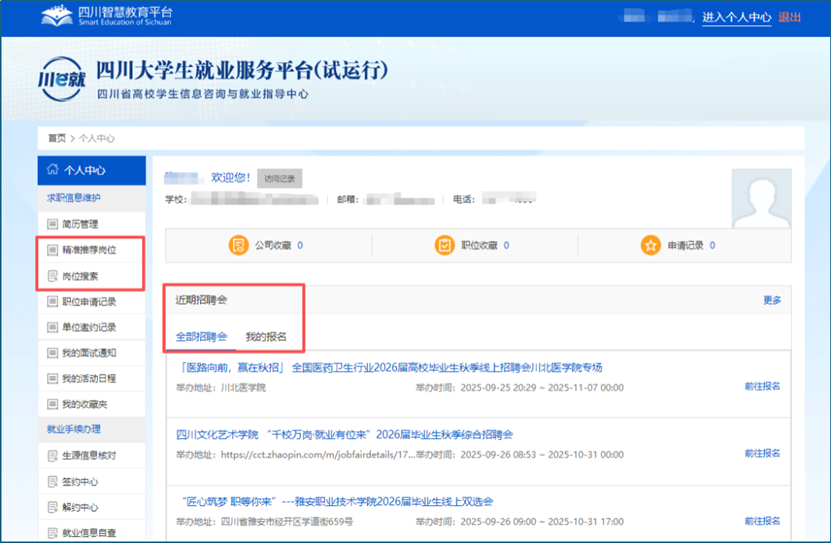Click the icon next to 就业信息自查
Viewport: 831px width, 543px height.
tap(52, 533)
